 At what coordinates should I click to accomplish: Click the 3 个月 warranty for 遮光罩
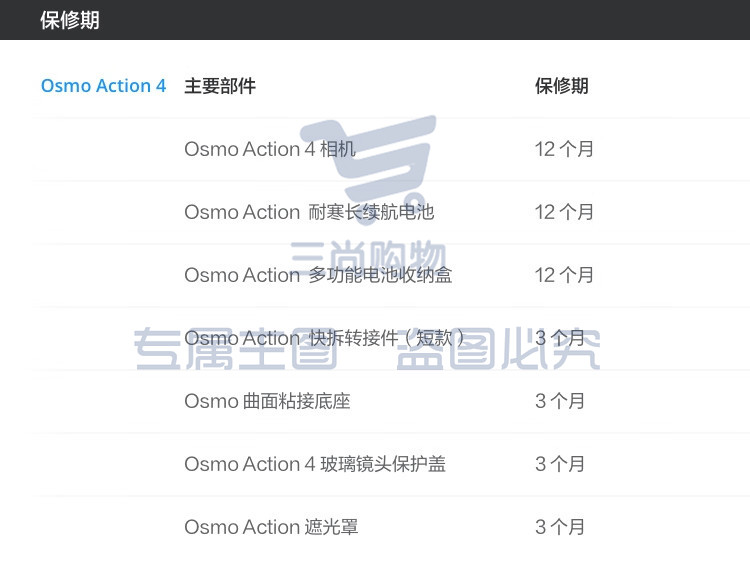560,527
